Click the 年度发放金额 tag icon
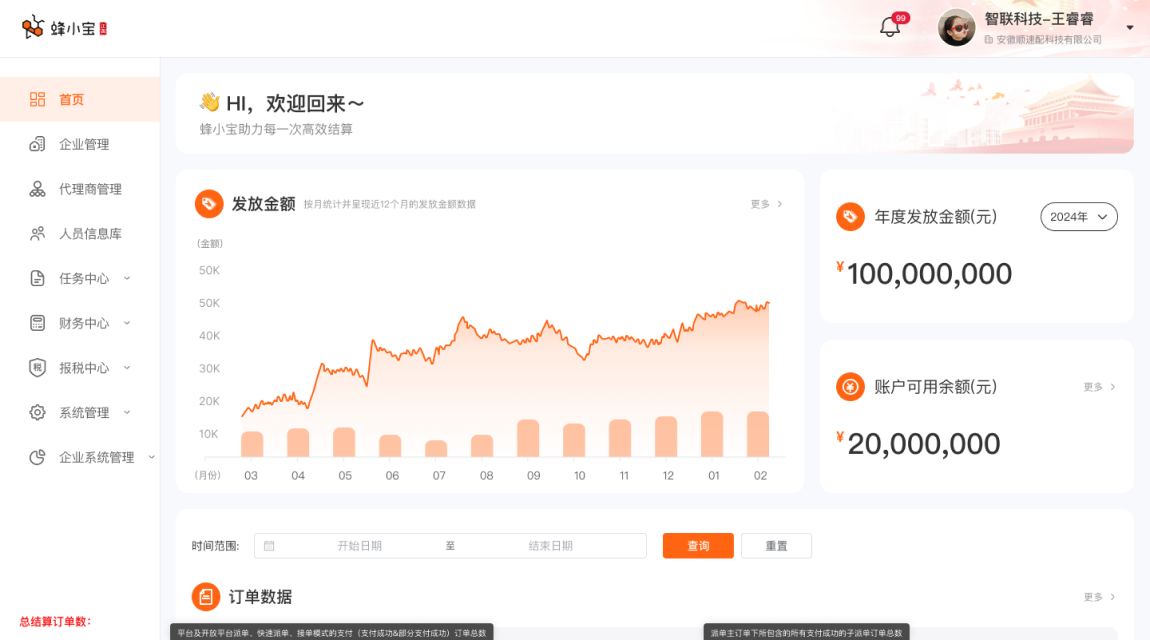1150x640 pixels. [x=850, y=216]
